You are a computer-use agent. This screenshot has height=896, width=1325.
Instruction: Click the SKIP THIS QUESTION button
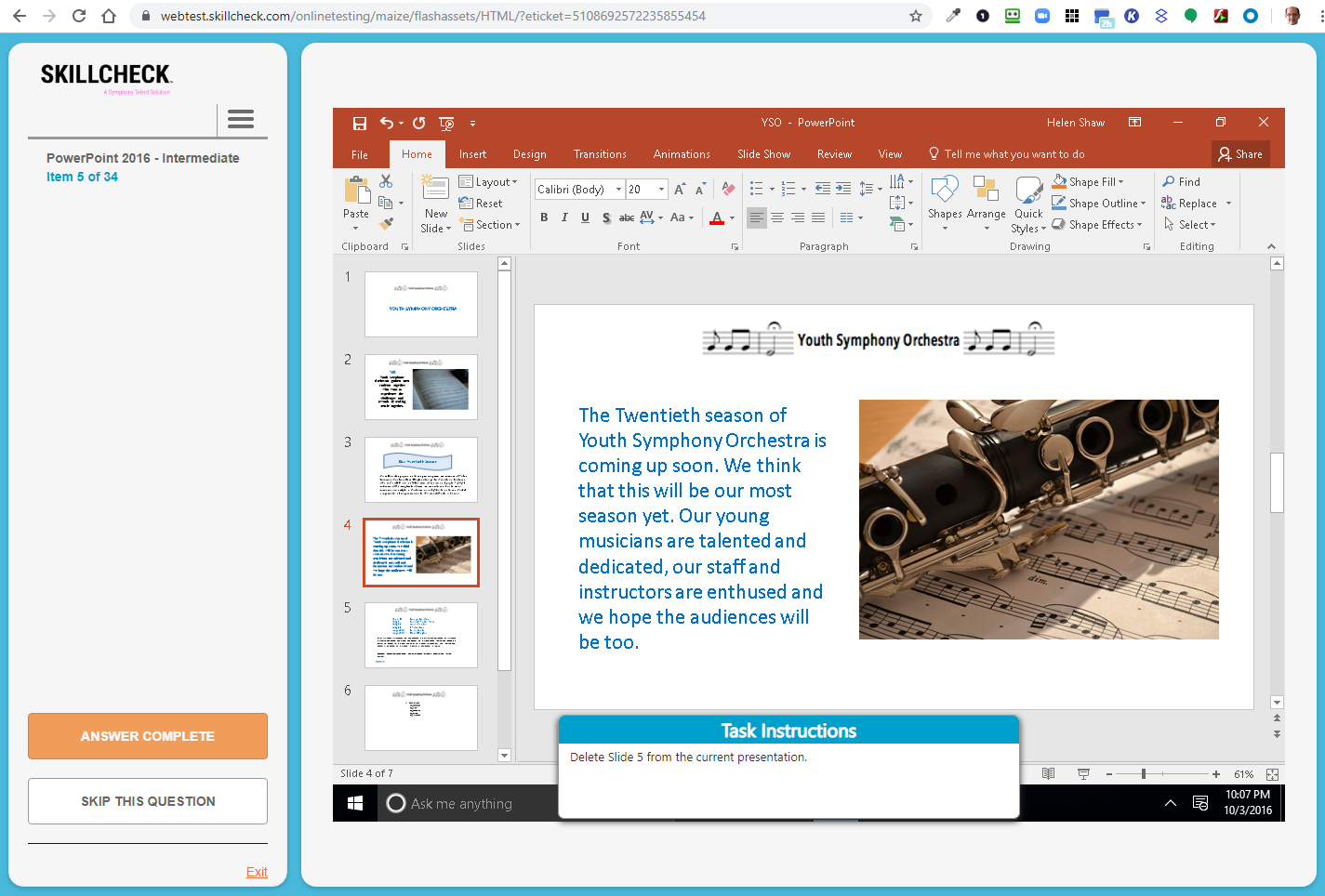tap(148, 801)
